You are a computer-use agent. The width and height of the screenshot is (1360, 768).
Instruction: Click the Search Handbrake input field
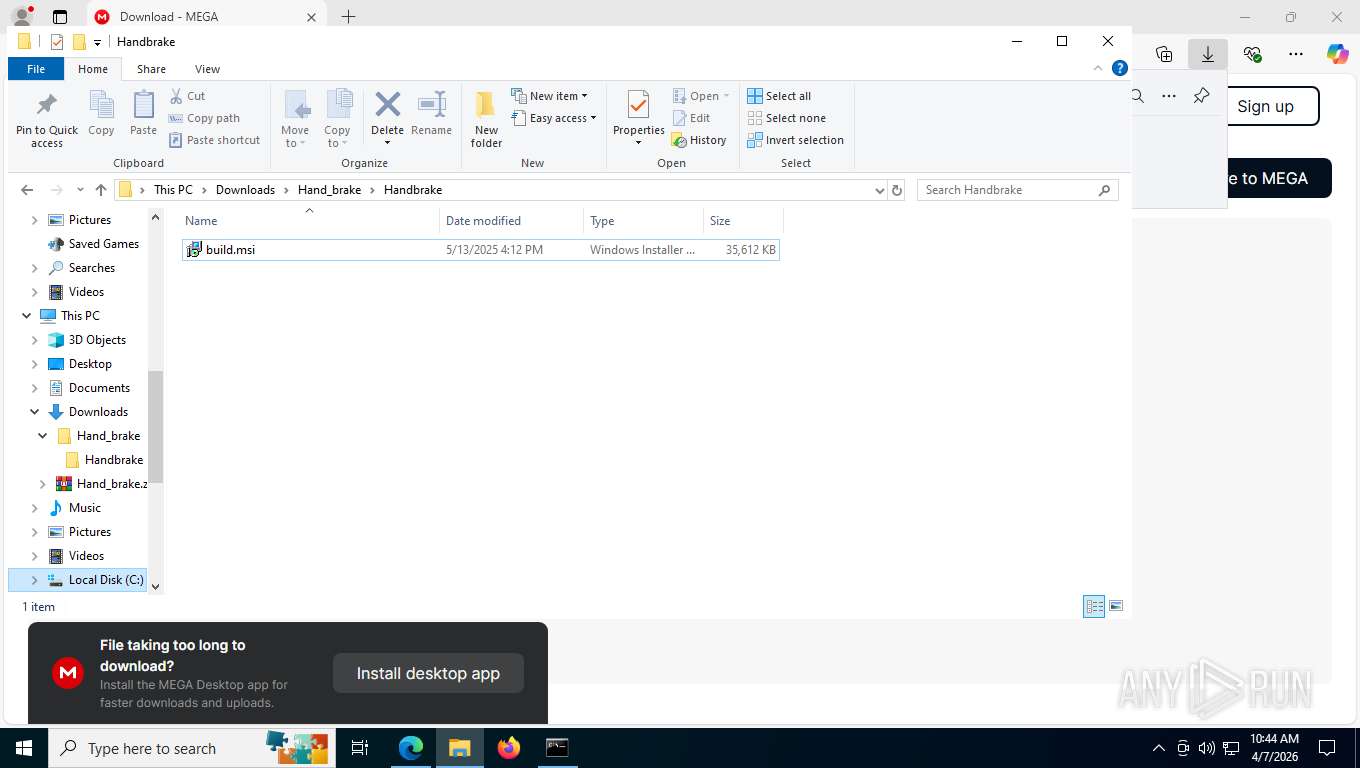pos(1017,190)
